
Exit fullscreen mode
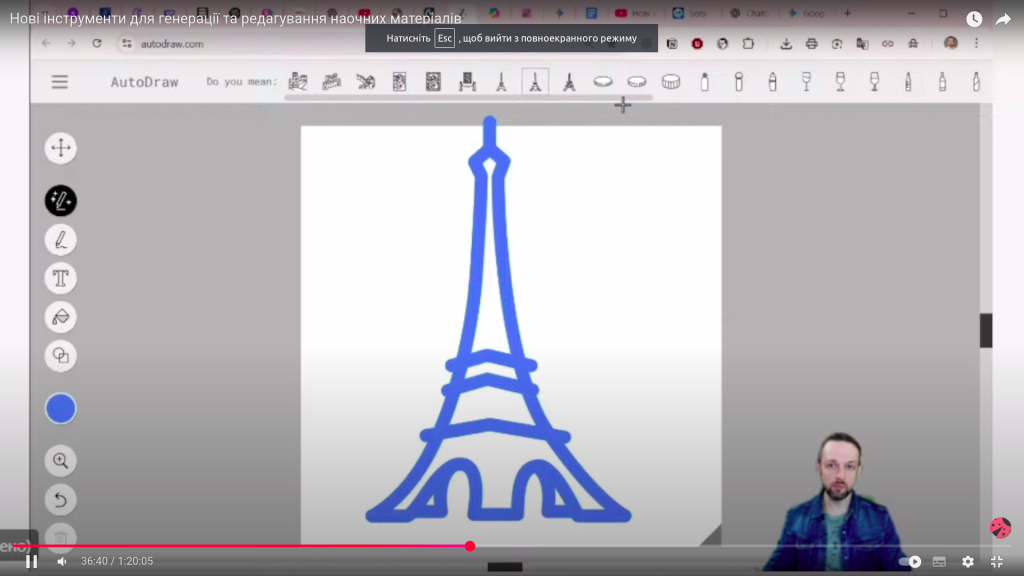(996, 562)
